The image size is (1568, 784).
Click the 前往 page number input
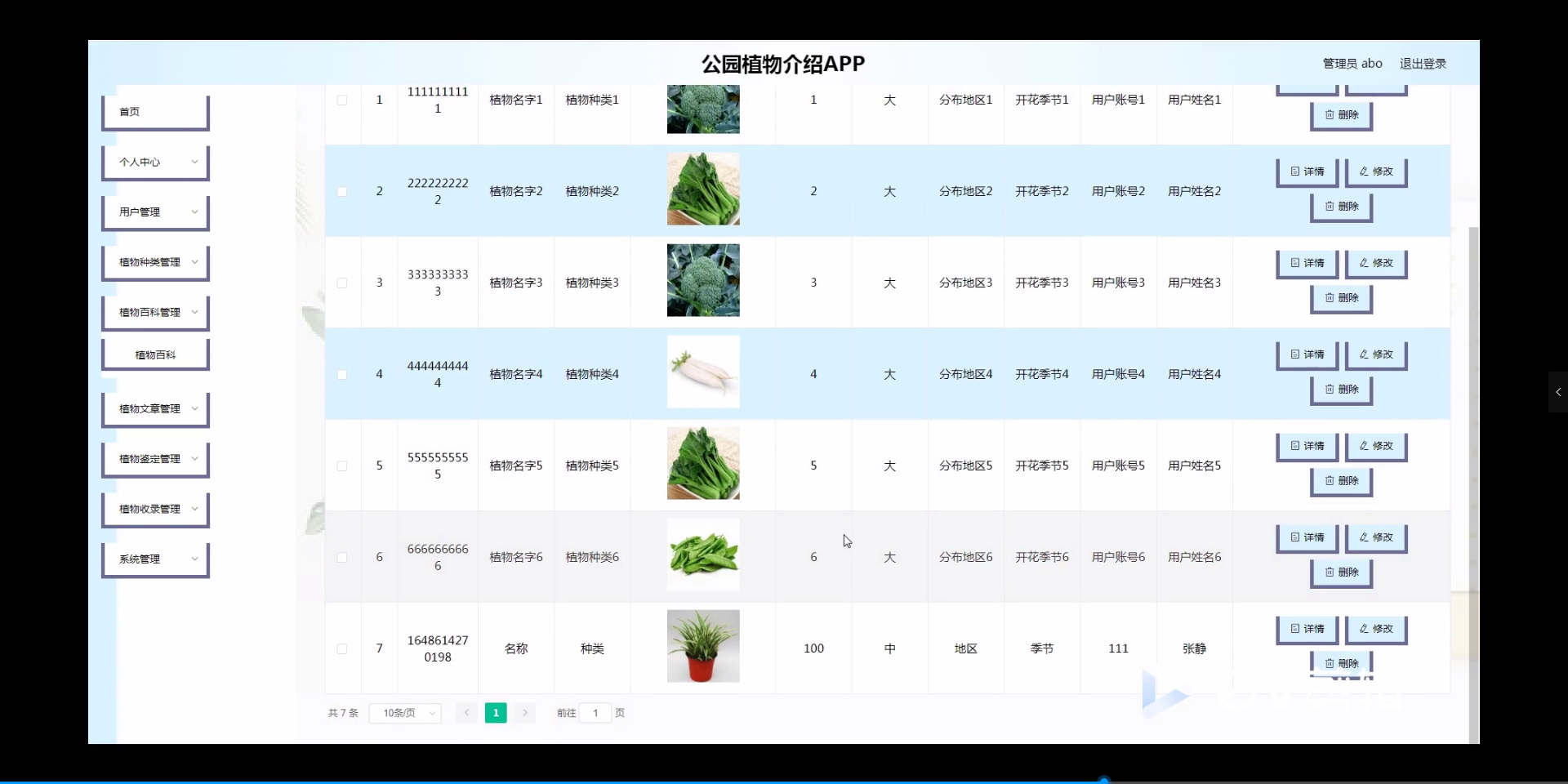(x=595, y=713)
